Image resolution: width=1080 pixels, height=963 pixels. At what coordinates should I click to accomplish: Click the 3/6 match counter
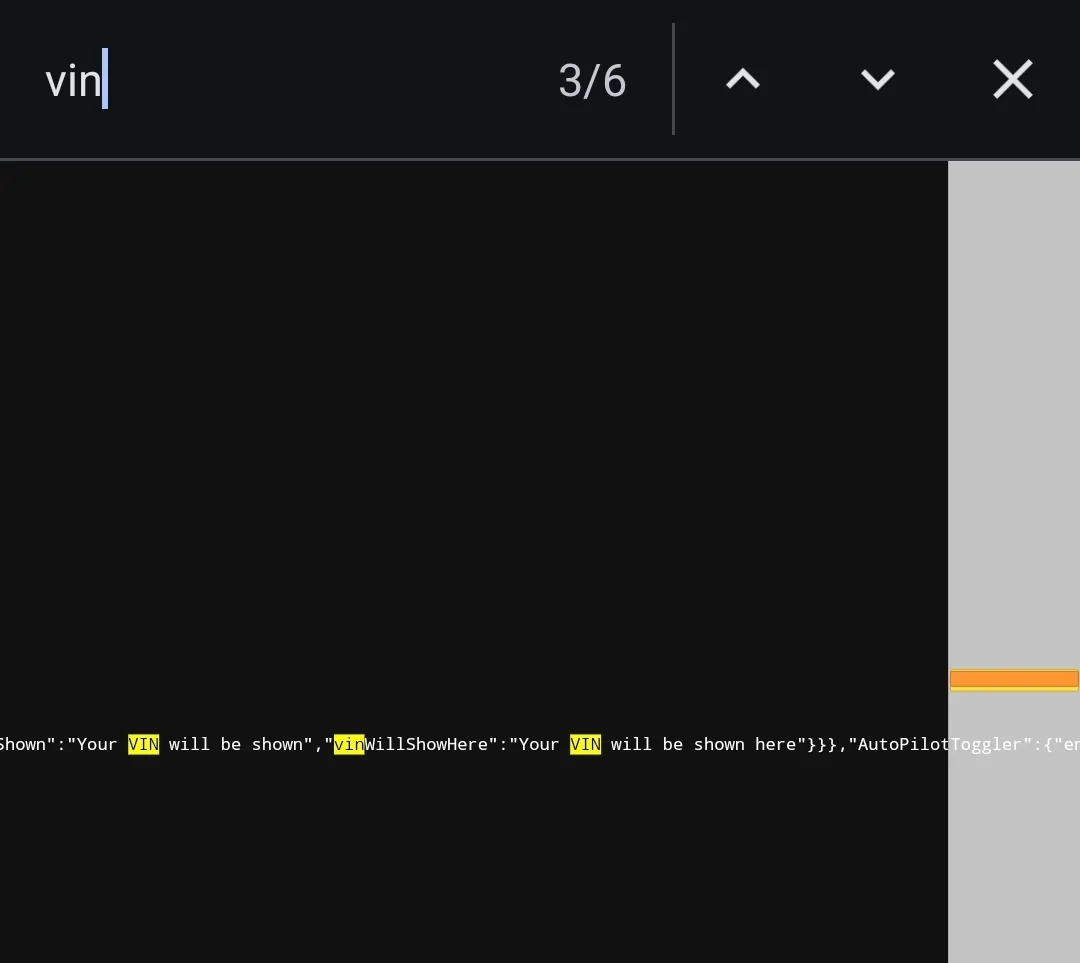(x=592, y=81)
